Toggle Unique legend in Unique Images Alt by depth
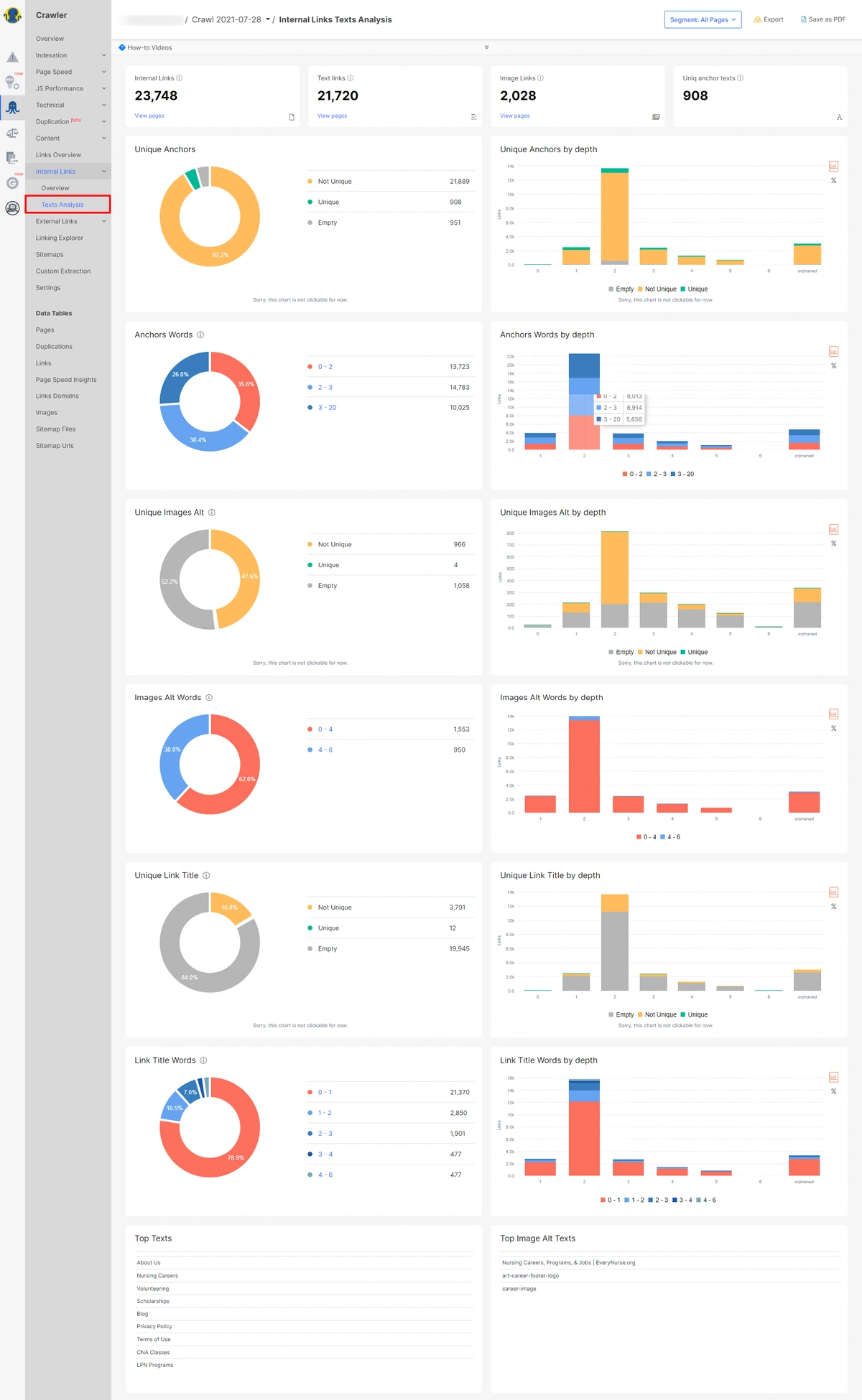This screenshot has height=1400, width=862. (x=693, y=652)
